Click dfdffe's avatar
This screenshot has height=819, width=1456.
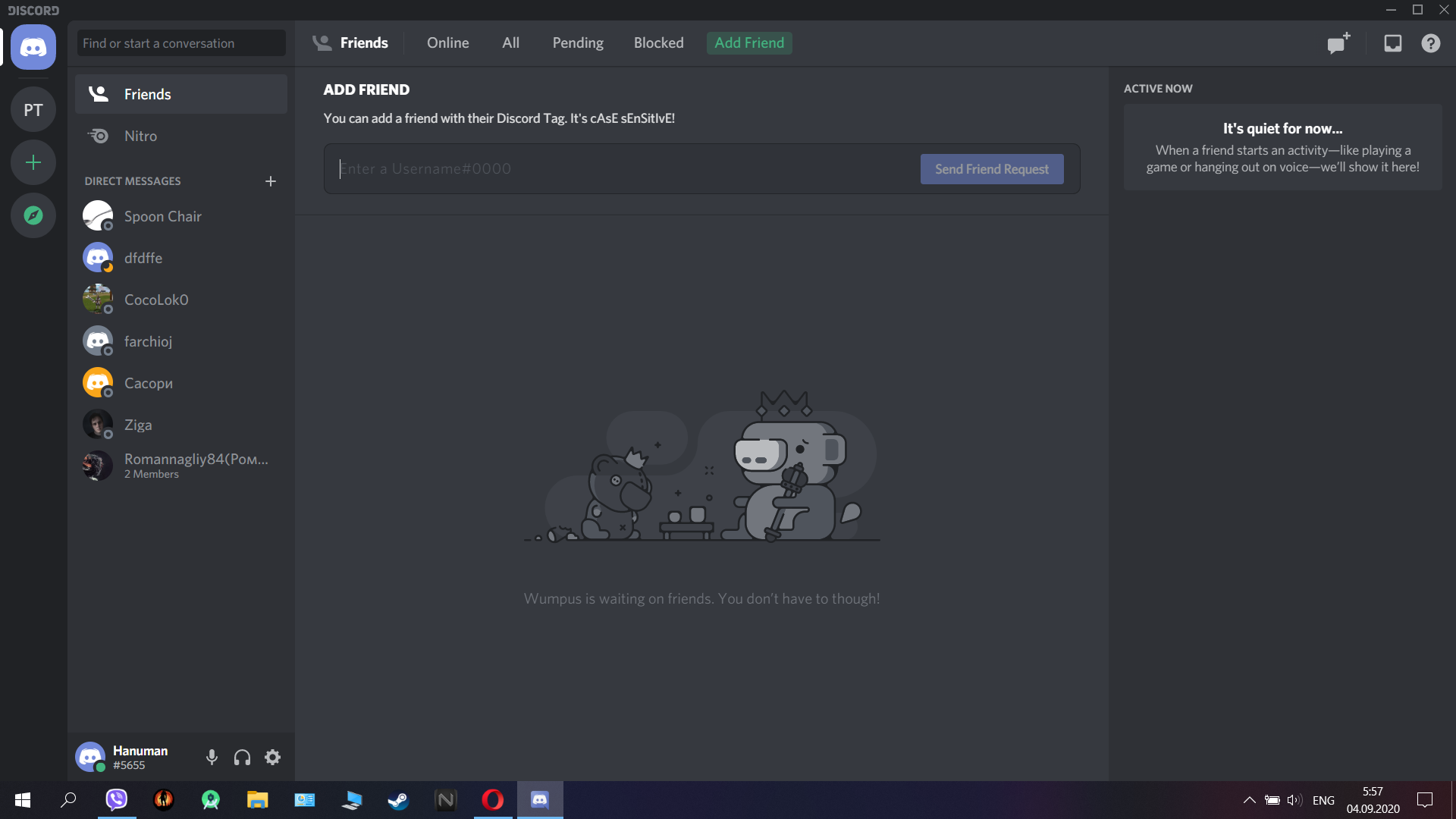(98, 258)
